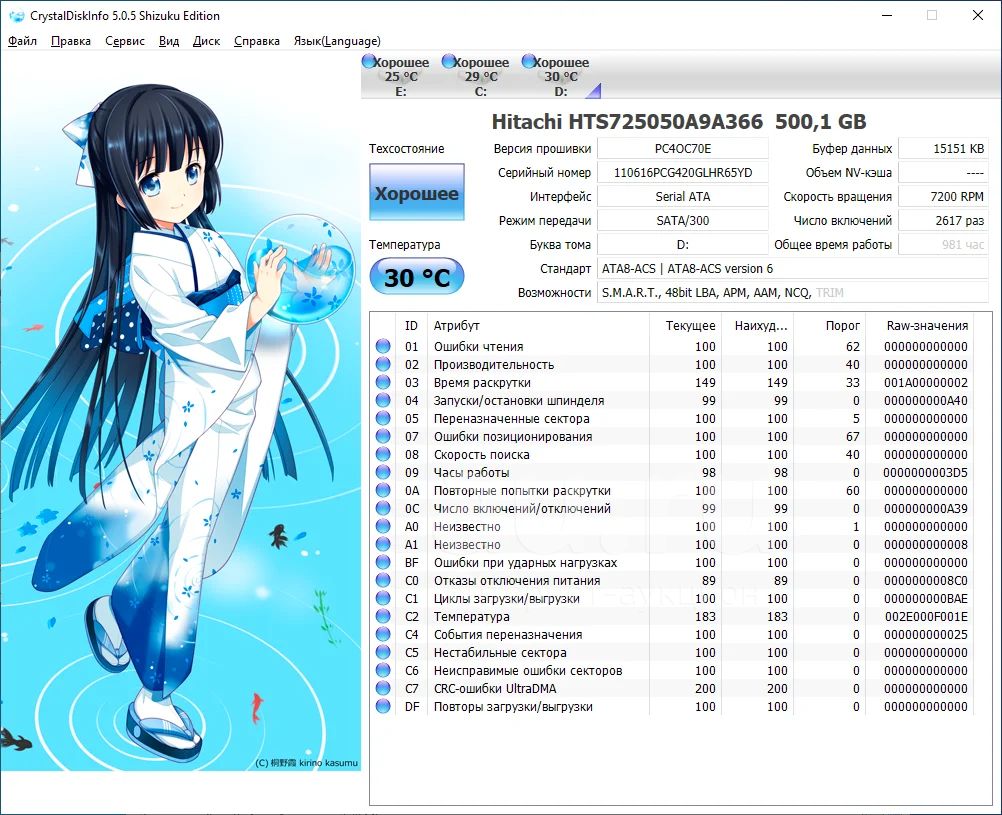This screenshot has width=1002, height=815.
Task: Click status orb for C7 CRC-ошибки UltraDMA
Action: (x=383, y=688)
